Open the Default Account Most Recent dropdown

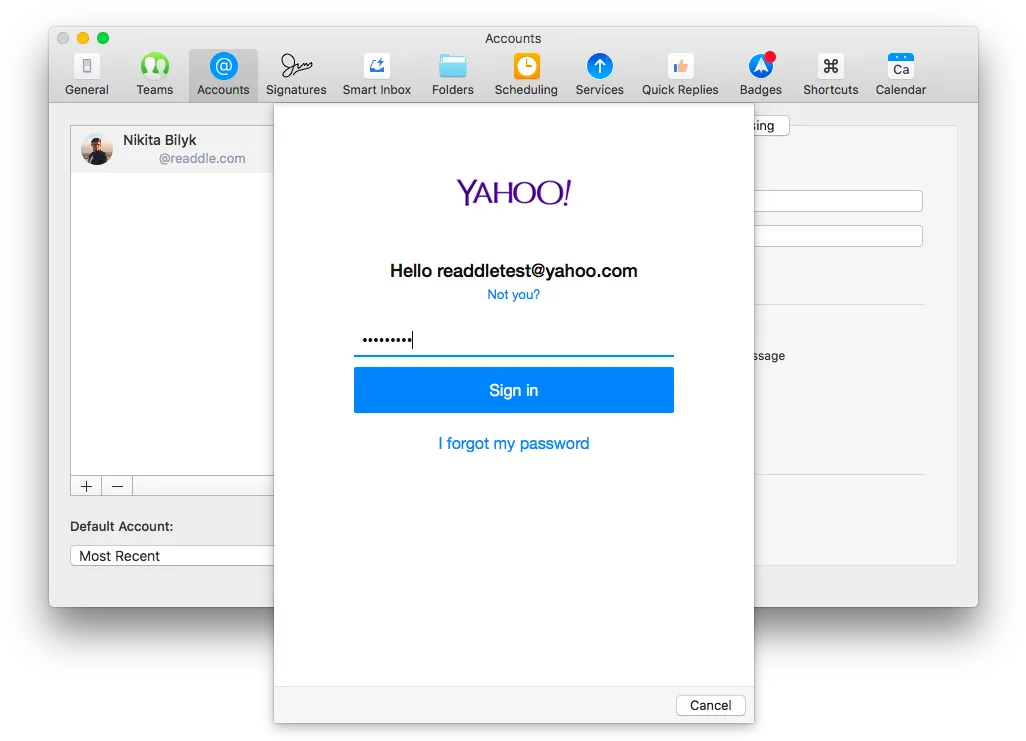(172, 556)
